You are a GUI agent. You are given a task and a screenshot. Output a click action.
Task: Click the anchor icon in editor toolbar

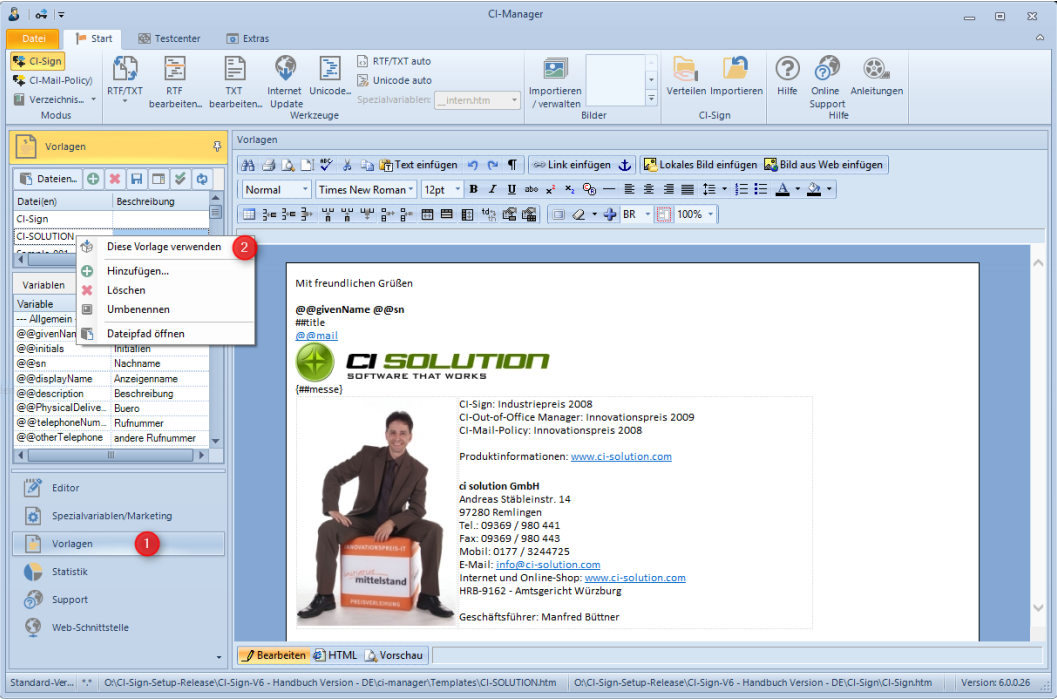click(624, 165)
